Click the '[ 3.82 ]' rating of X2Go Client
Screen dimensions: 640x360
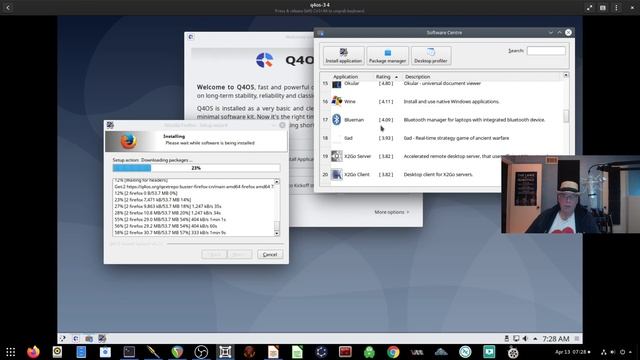386,174
